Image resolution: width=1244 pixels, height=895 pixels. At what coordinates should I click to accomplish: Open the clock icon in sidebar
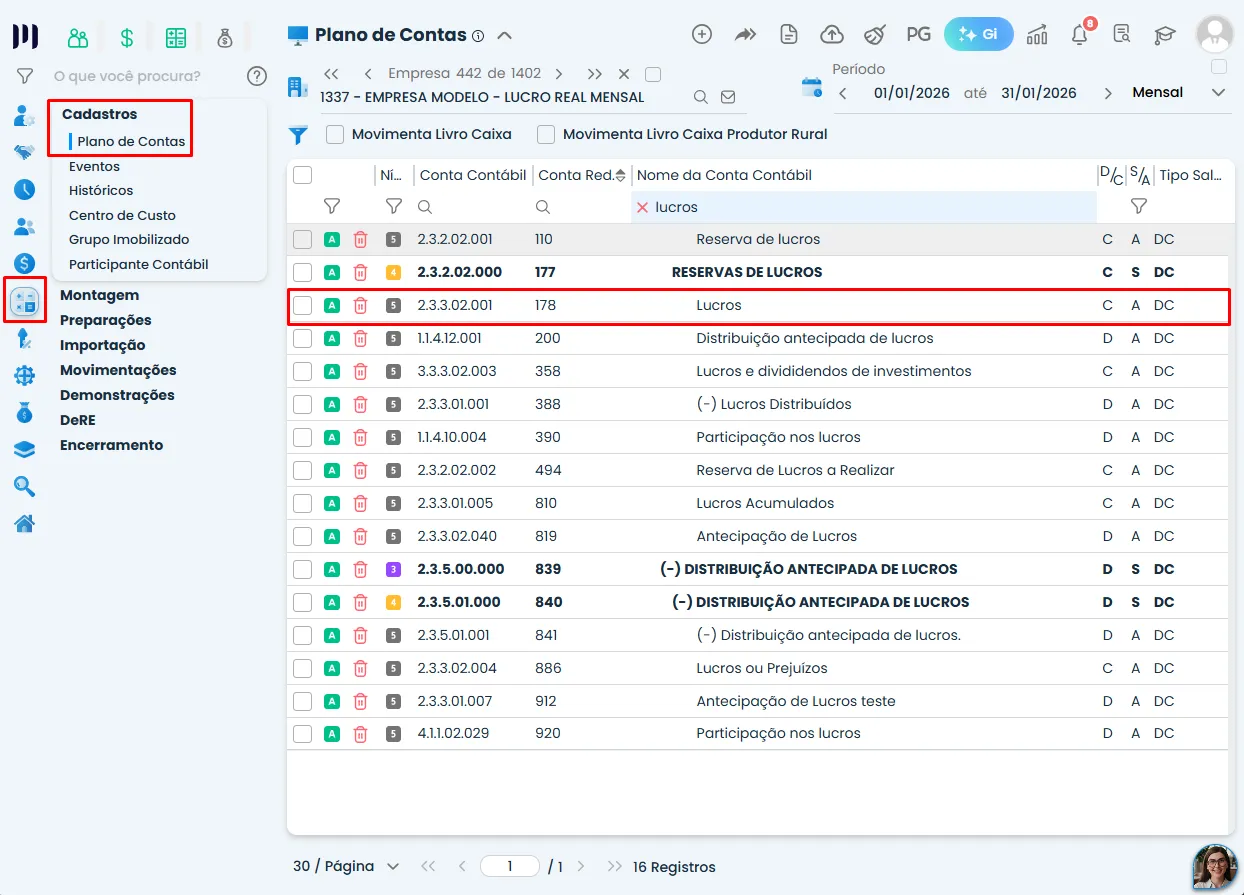25,190
